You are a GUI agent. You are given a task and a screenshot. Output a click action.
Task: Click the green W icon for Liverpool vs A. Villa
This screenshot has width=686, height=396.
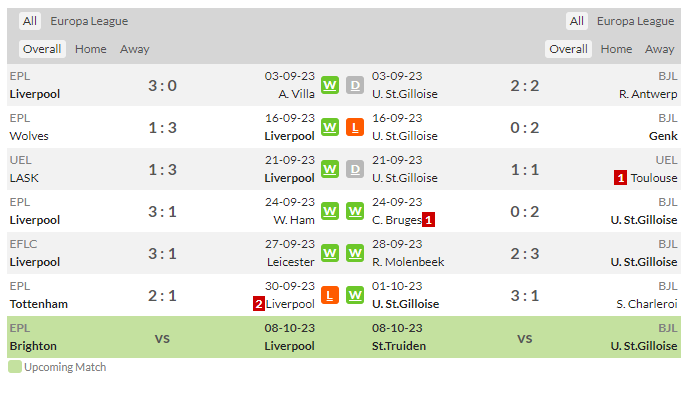(330, 85)
